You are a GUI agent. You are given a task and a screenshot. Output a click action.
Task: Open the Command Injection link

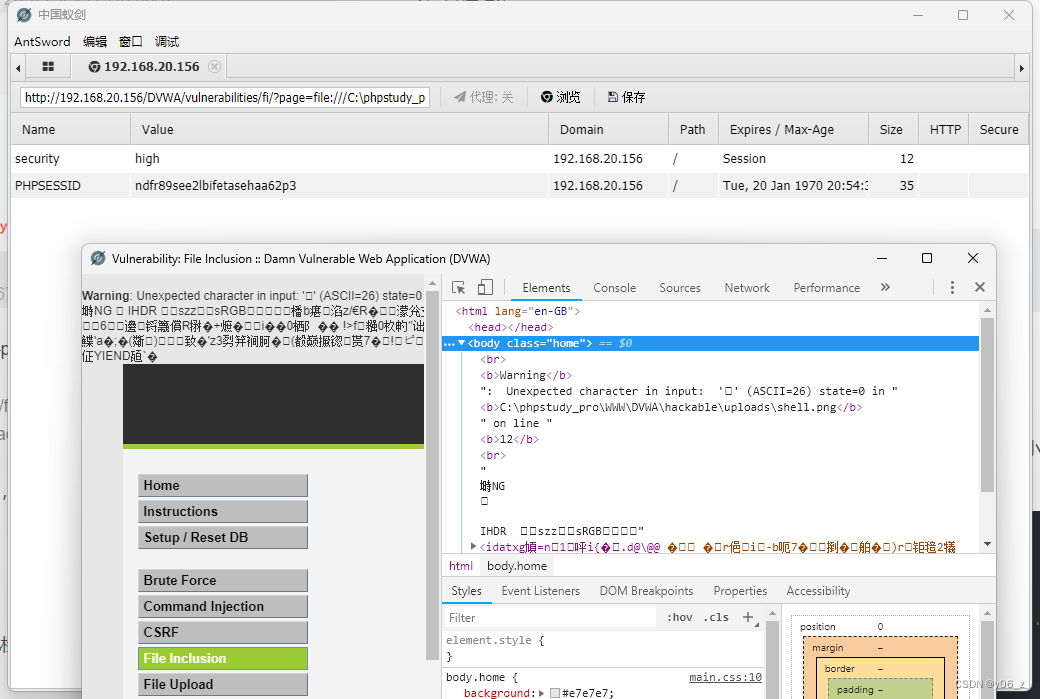[x=223, y=606]
